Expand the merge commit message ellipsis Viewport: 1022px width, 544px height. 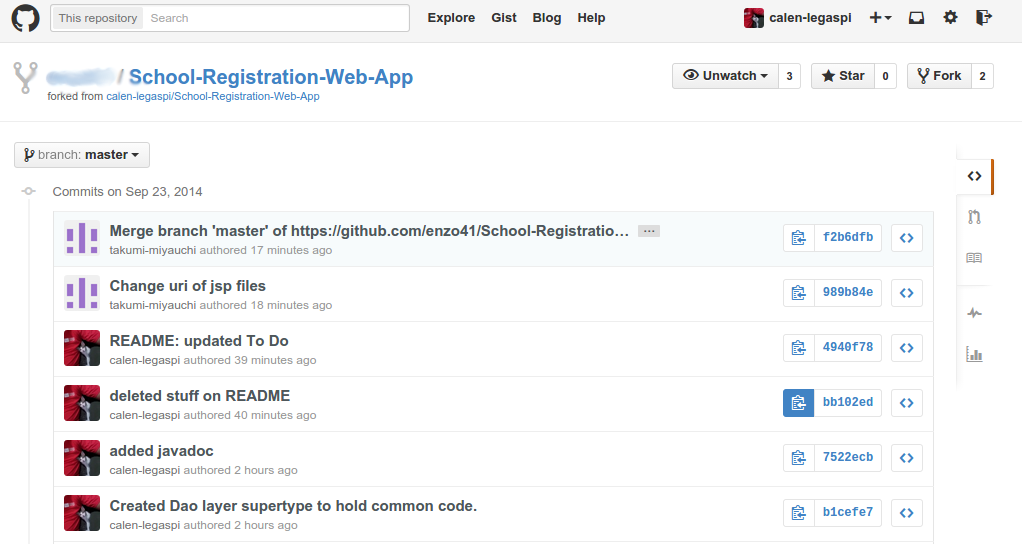649,231
